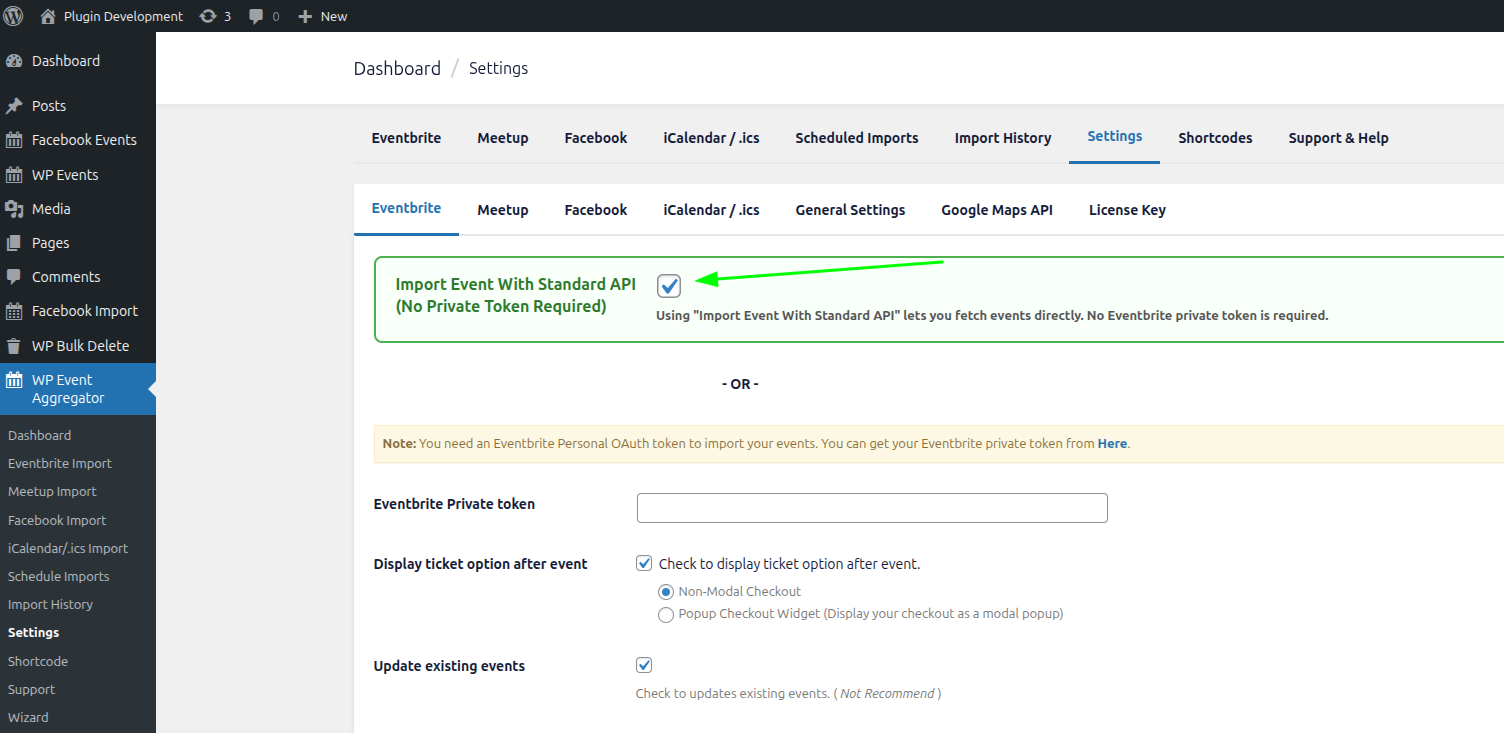Click the Here link for the private token

click(x=1112, y=443)
